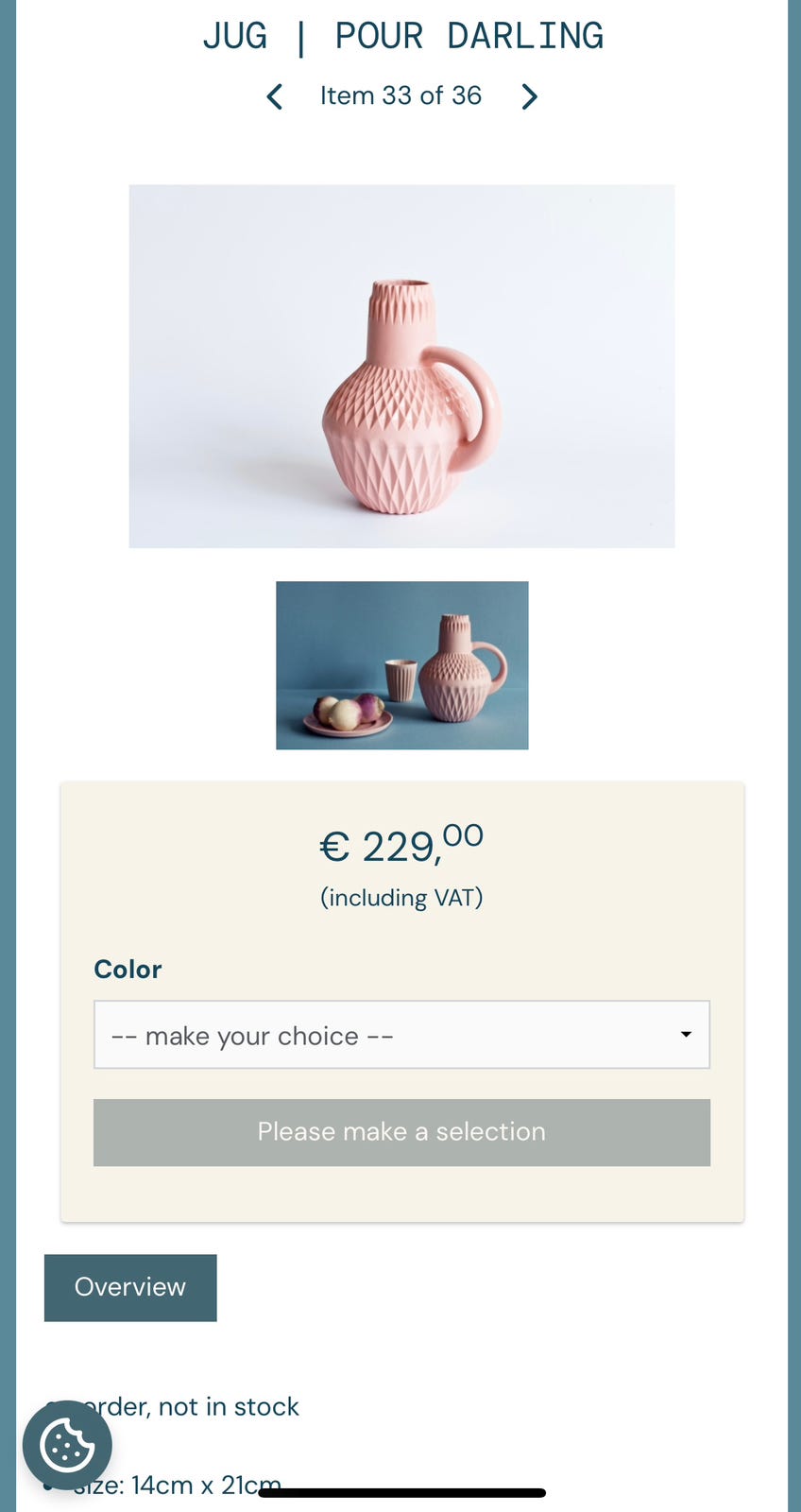Screen dimensions: 801x1512
Task: Click the '(including VAT)' label
Action: [x=400, y=897]
